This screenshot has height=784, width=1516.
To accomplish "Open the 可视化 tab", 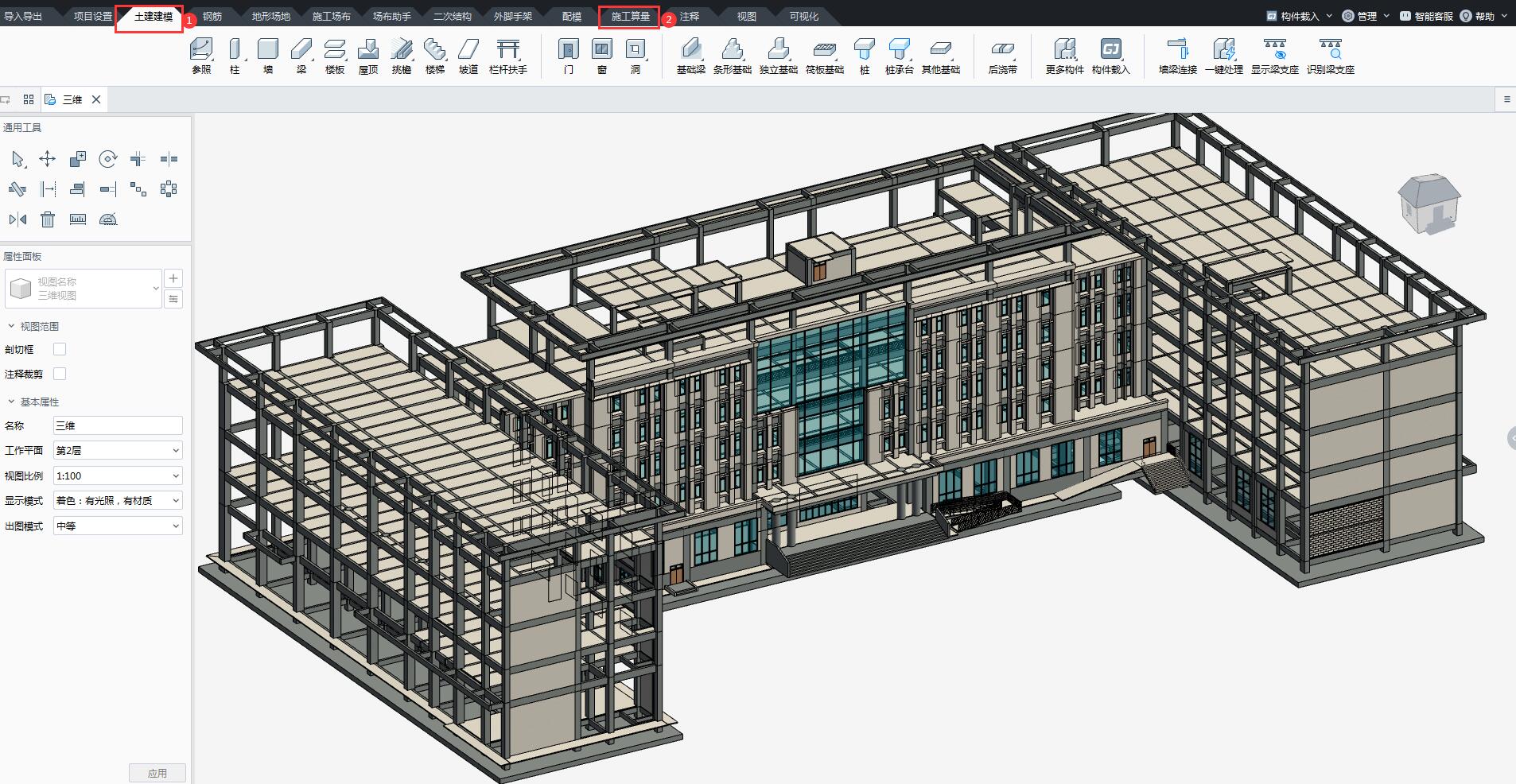I will [801, 14].
